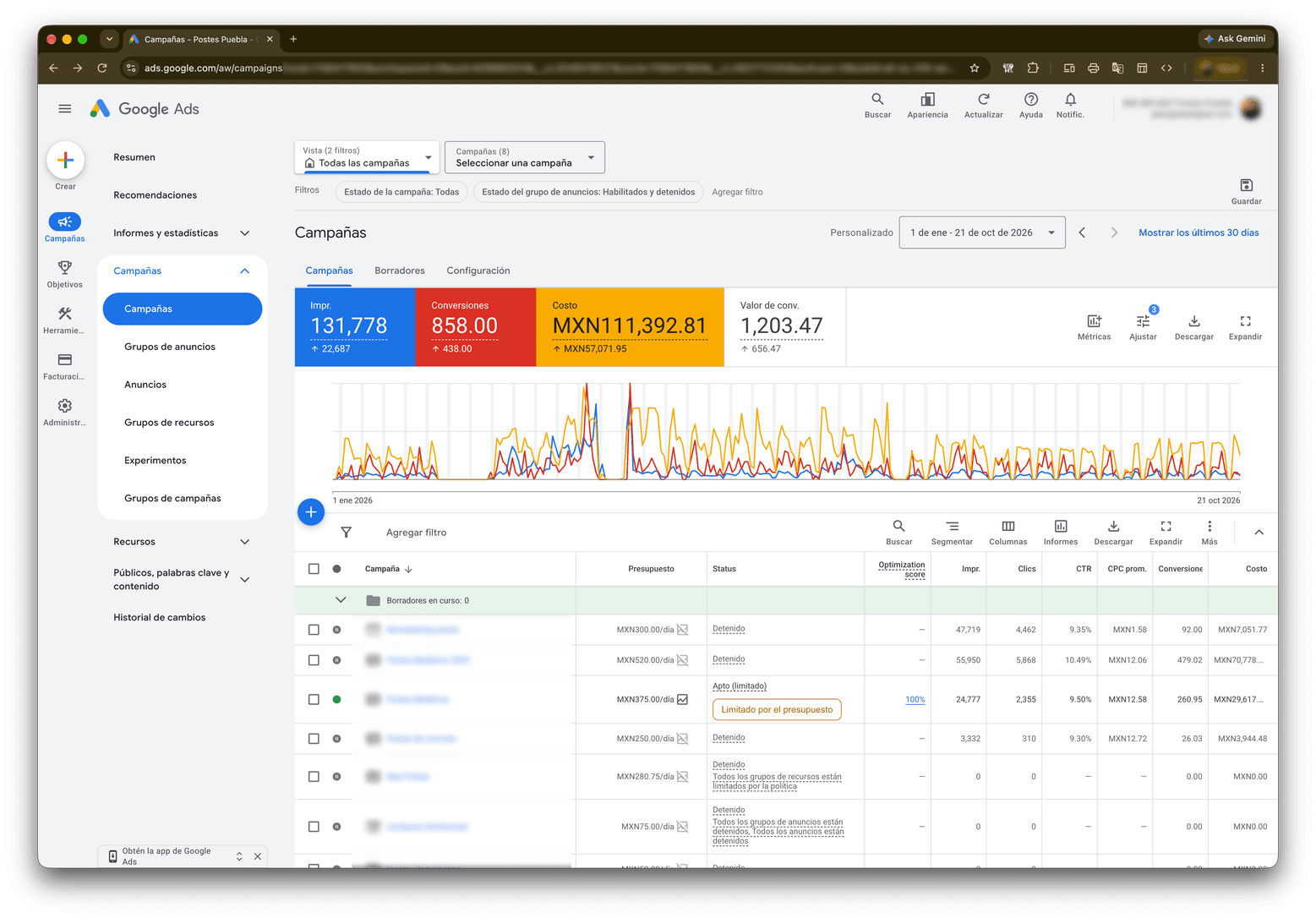Switch to the Borradores tab
Screen dimensions: 1316x918
[400, 270]
